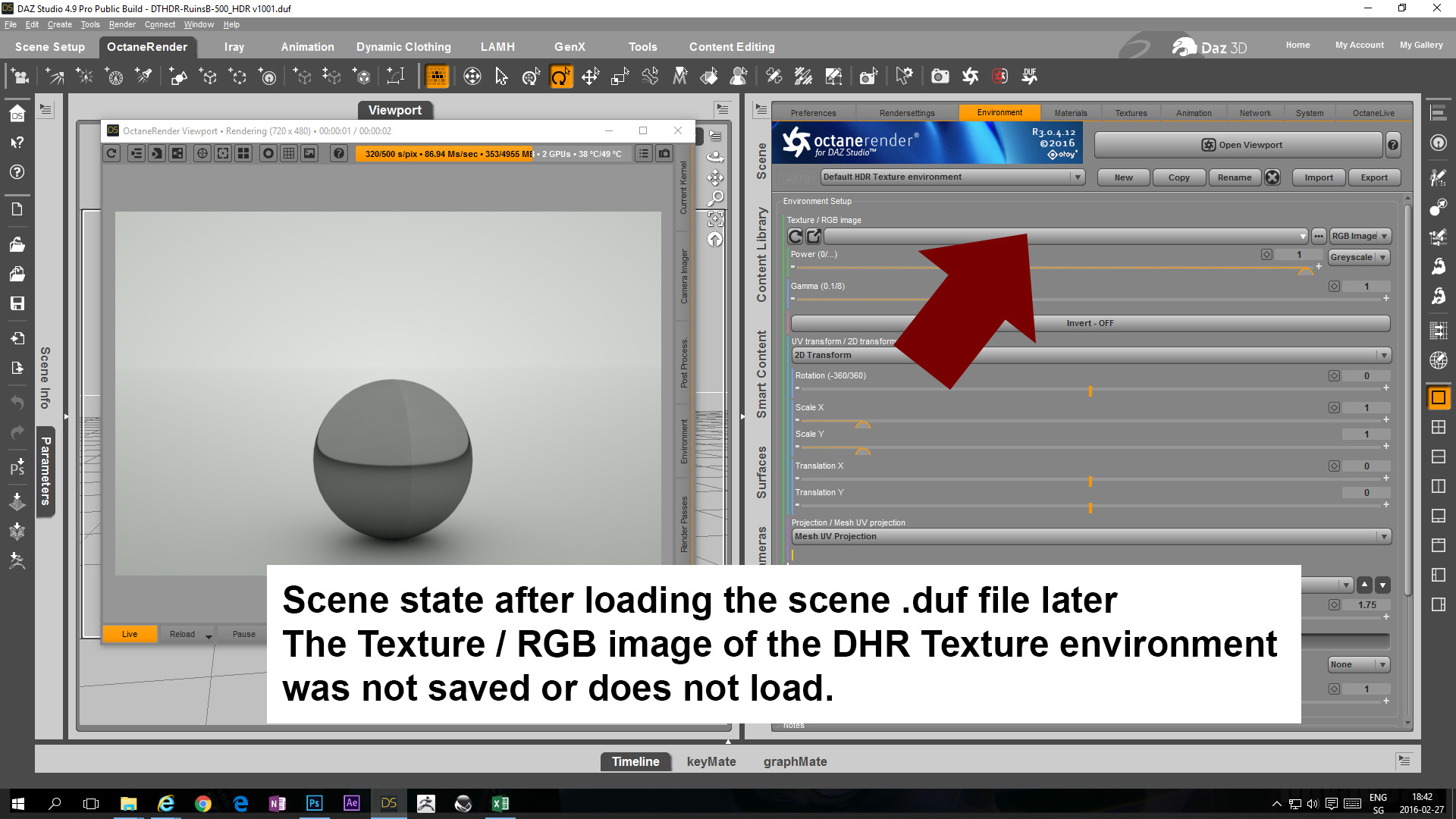Click the restart render icon in Octane viewport

(112, 153)
